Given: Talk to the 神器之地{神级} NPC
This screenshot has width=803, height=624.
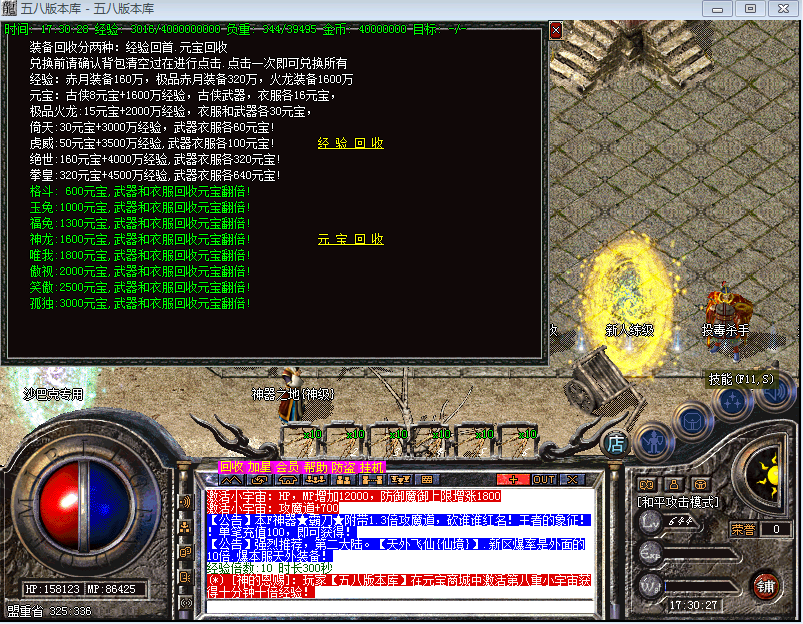Looking at the screenshot, I should 291,394.
